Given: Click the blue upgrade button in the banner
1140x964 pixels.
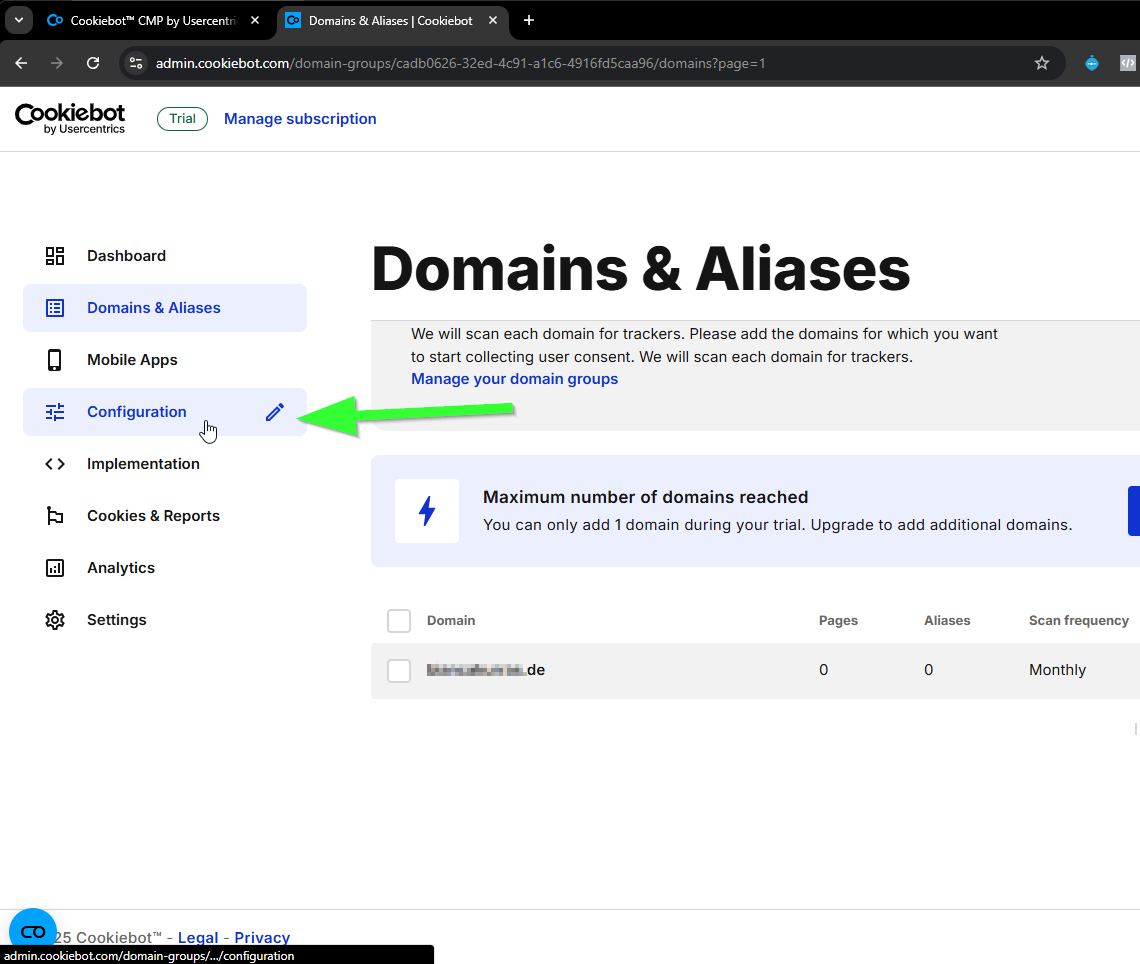Looking at the screenshot, I should click(1133, 511).
